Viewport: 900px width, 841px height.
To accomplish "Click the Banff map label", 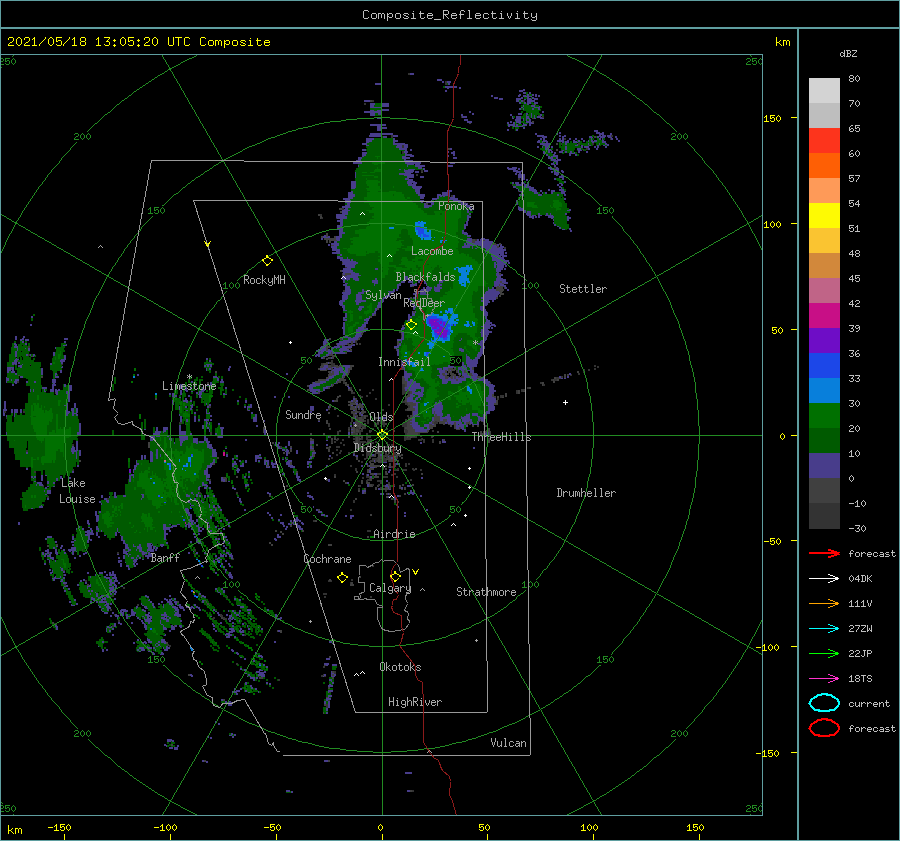I will pyautogui.click(x=165, y=558).
